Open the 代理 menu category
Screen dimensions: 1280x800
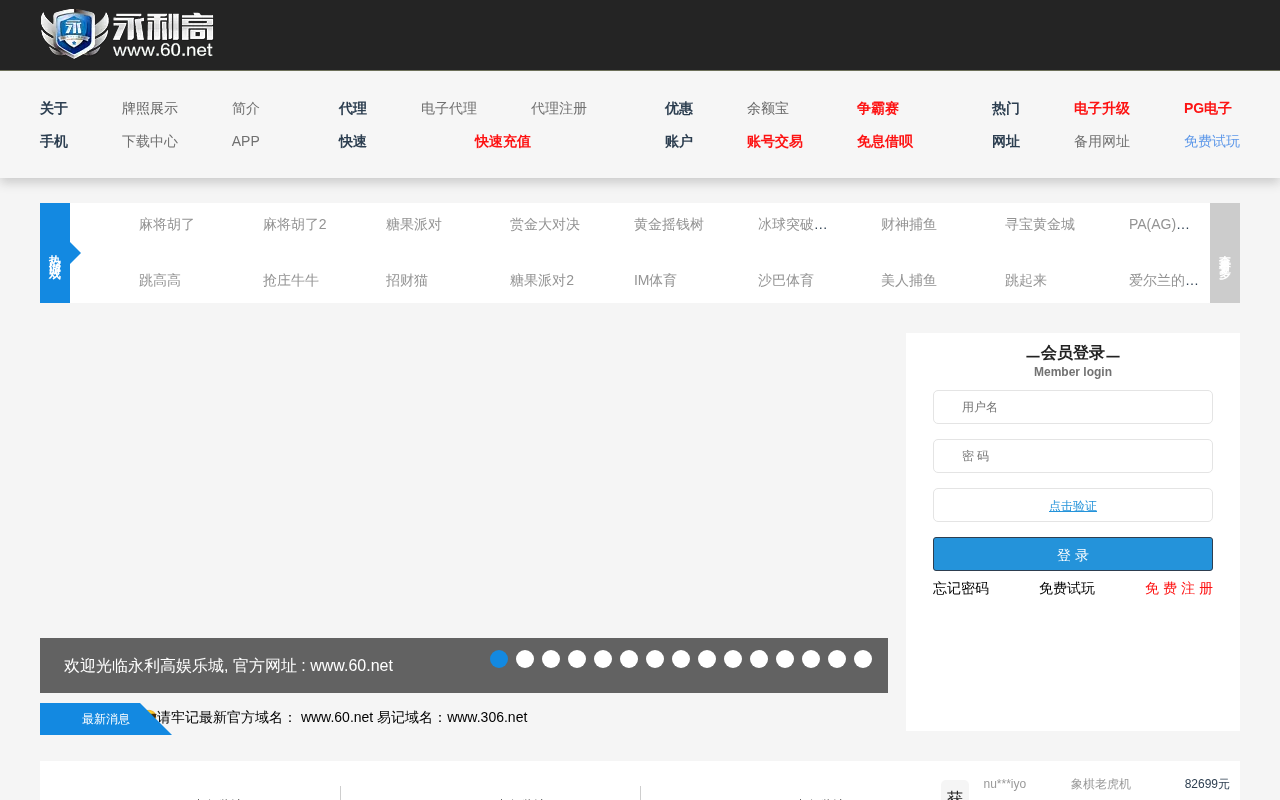[352, 109]
